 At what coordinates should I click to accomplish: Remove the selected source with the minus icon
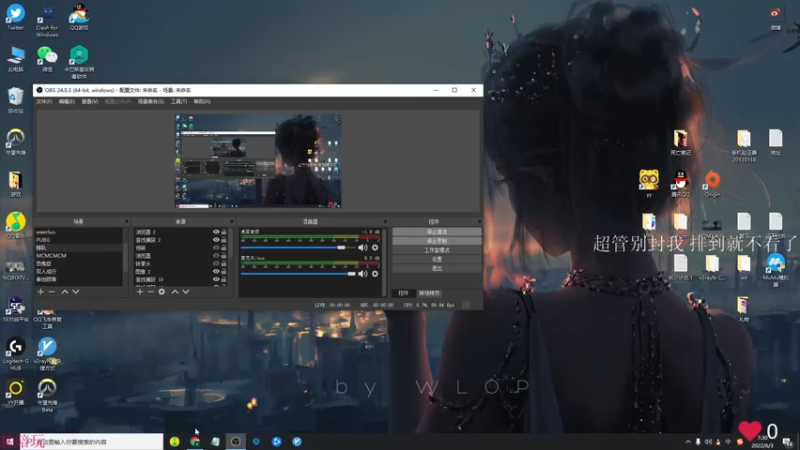click(151, 292)
